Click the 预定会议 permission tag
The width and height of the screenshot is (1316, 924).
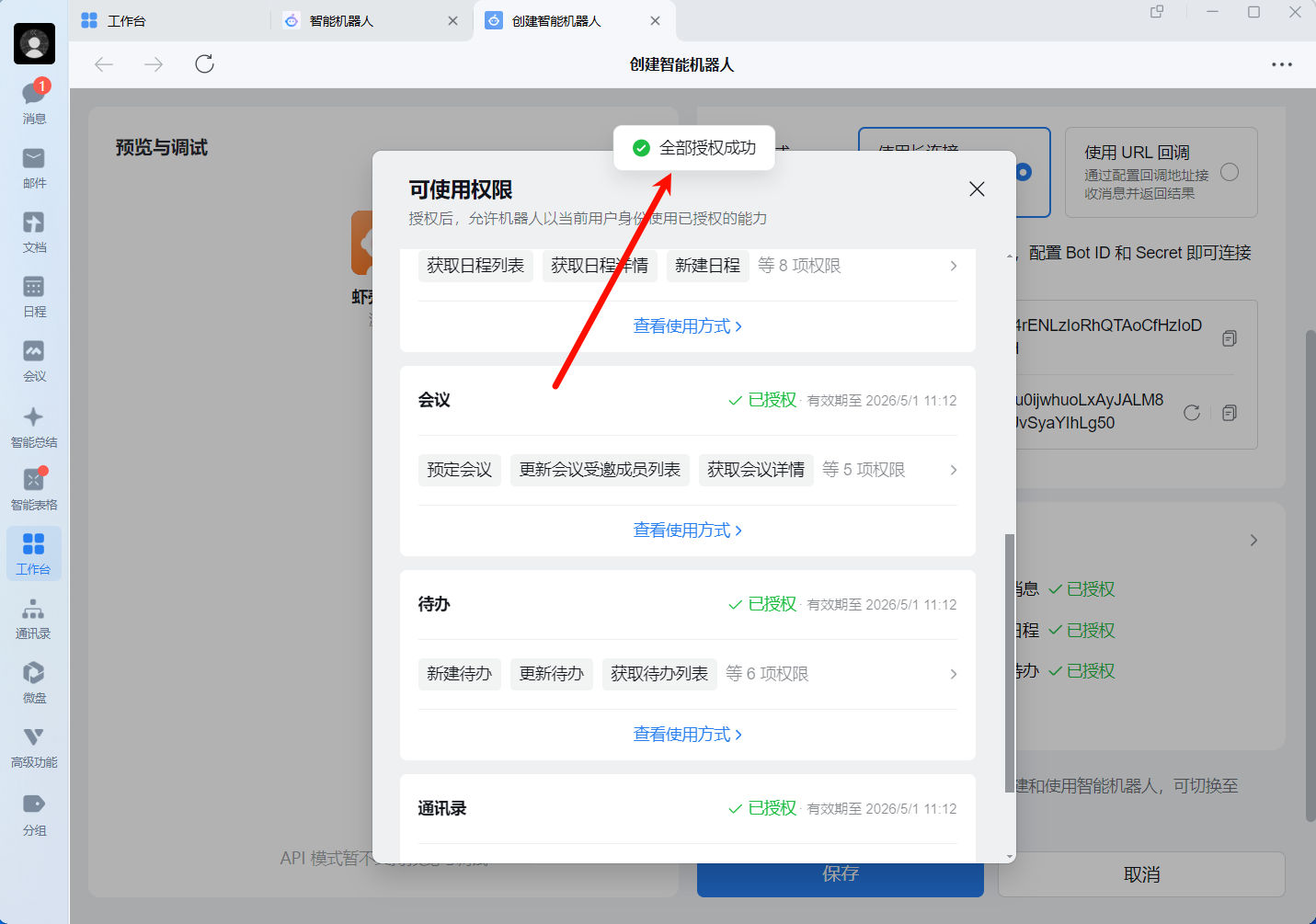pyautogui.click(x=460, y=470)
